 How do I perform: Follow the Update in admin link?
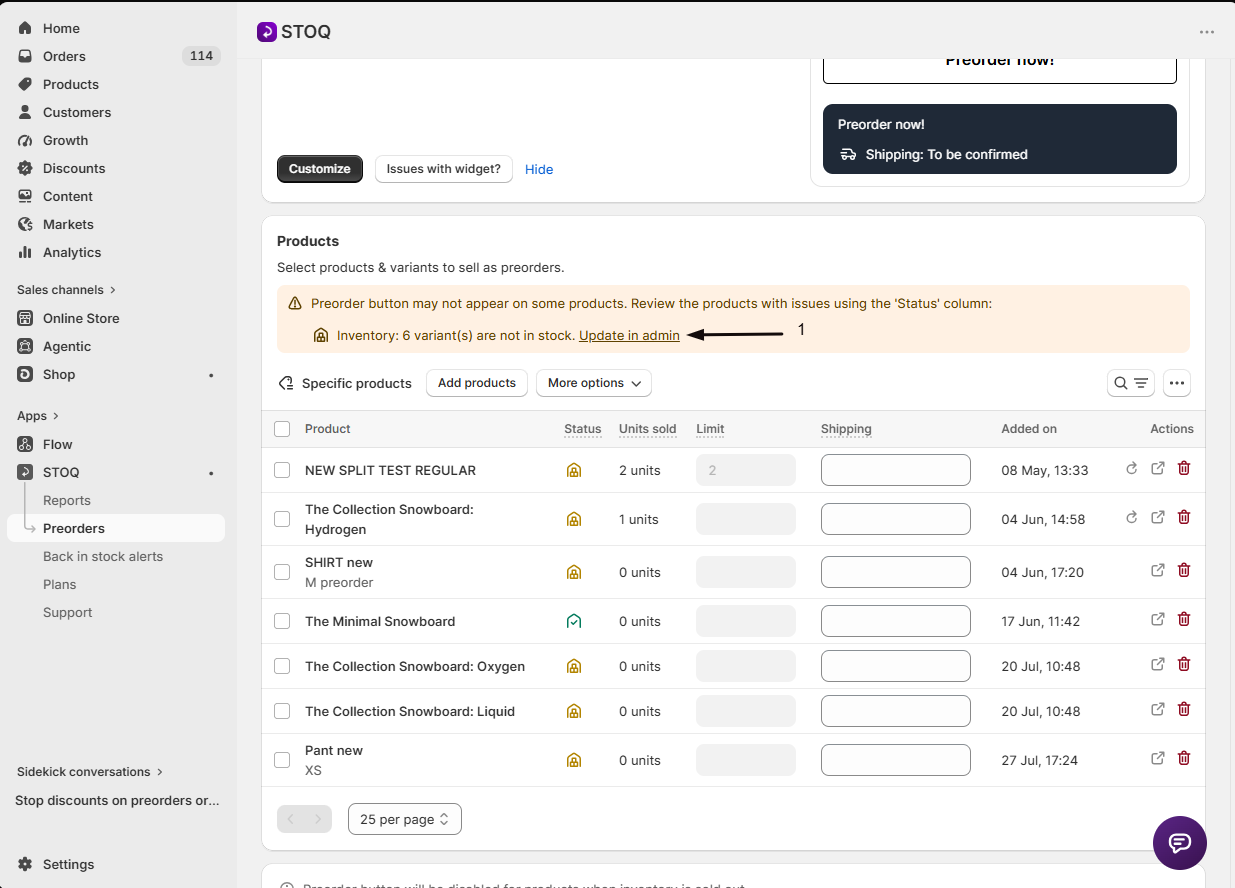629,336
